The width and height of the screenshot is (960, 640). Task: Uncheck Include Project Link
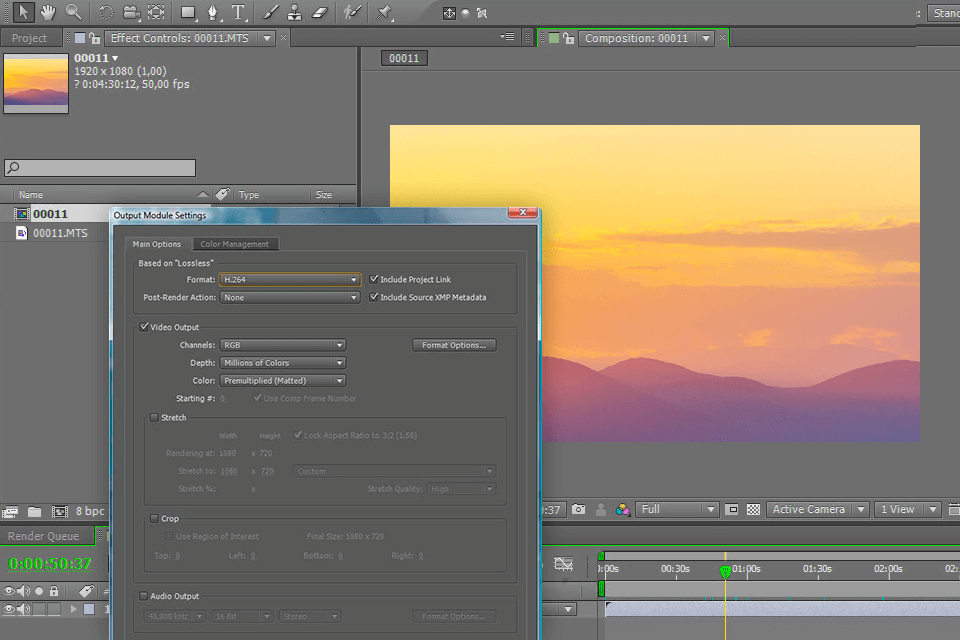[x=374, y=279]
